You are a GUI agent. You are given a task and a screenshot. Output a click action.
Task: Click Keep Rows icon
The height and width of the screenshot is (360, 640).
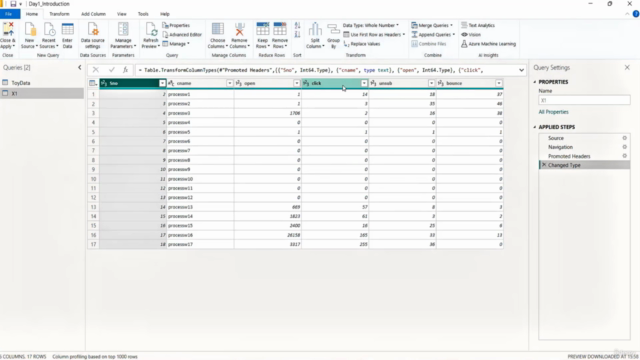pyautogui.click(x=262, y=29)
